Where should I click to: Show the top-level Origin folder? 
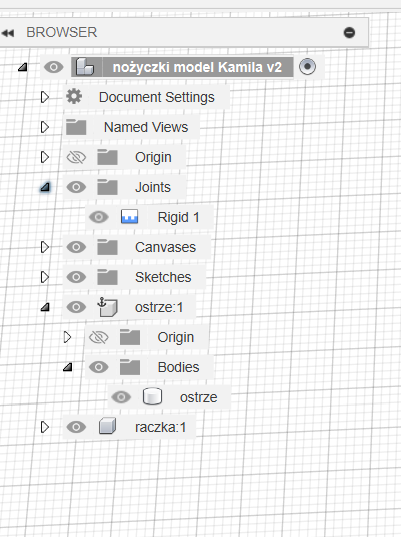(x=76, y=157)
